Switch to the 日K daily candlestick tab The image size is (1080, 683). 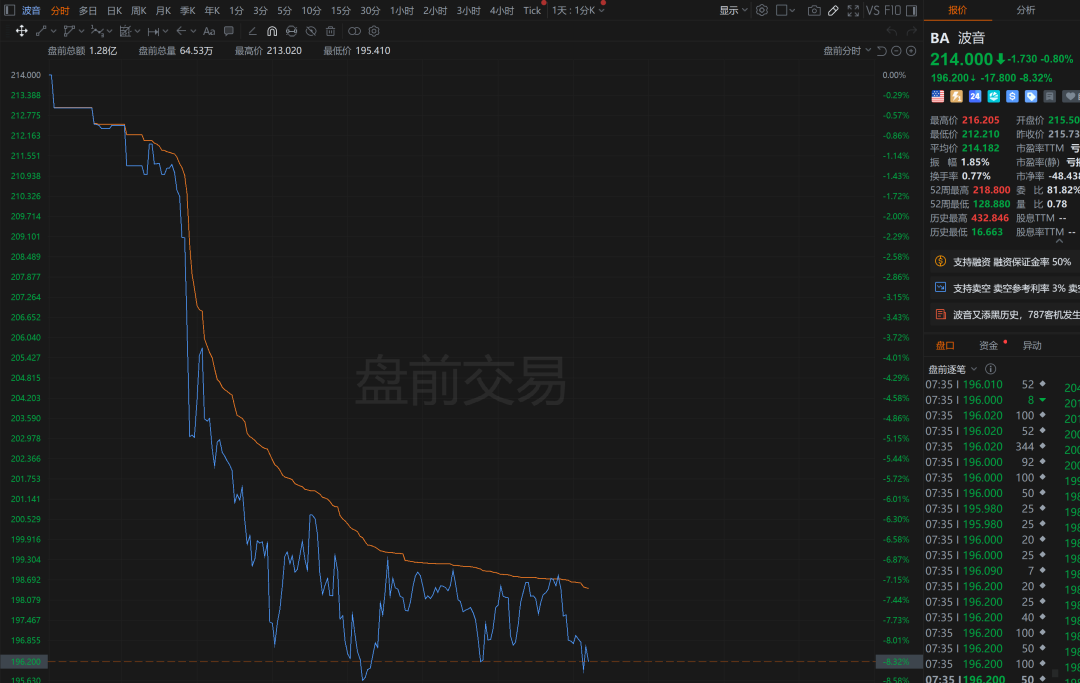coord(114,10)
